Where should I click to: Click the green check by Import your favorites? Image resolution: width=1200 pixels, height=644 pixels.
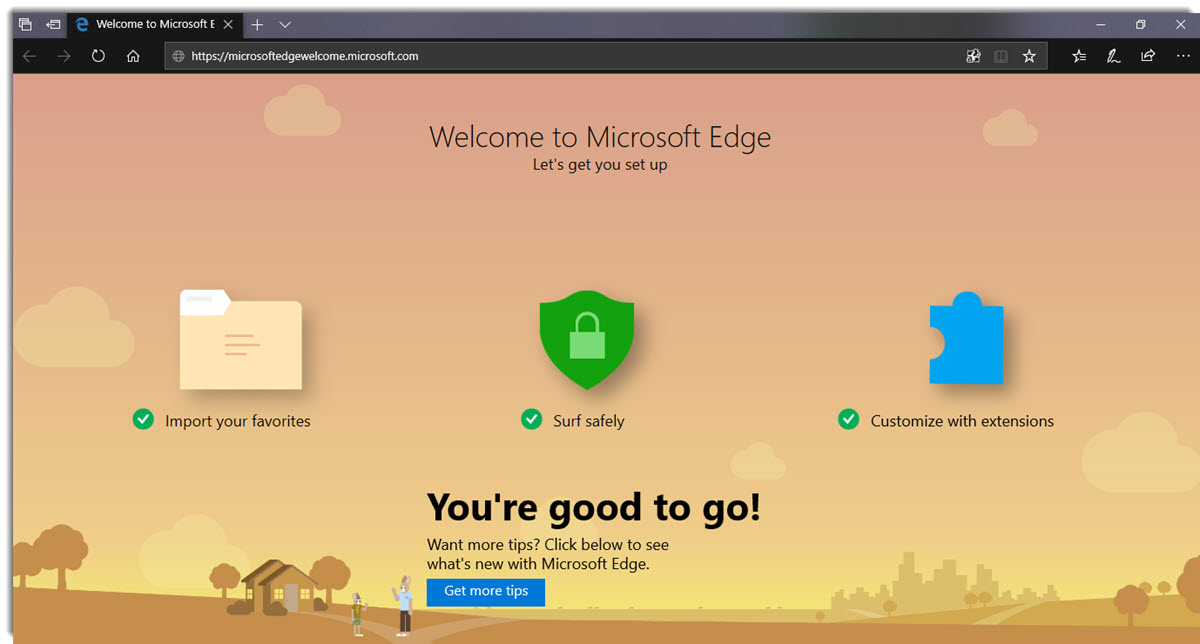pyautogui.click(x=143, y=419)
